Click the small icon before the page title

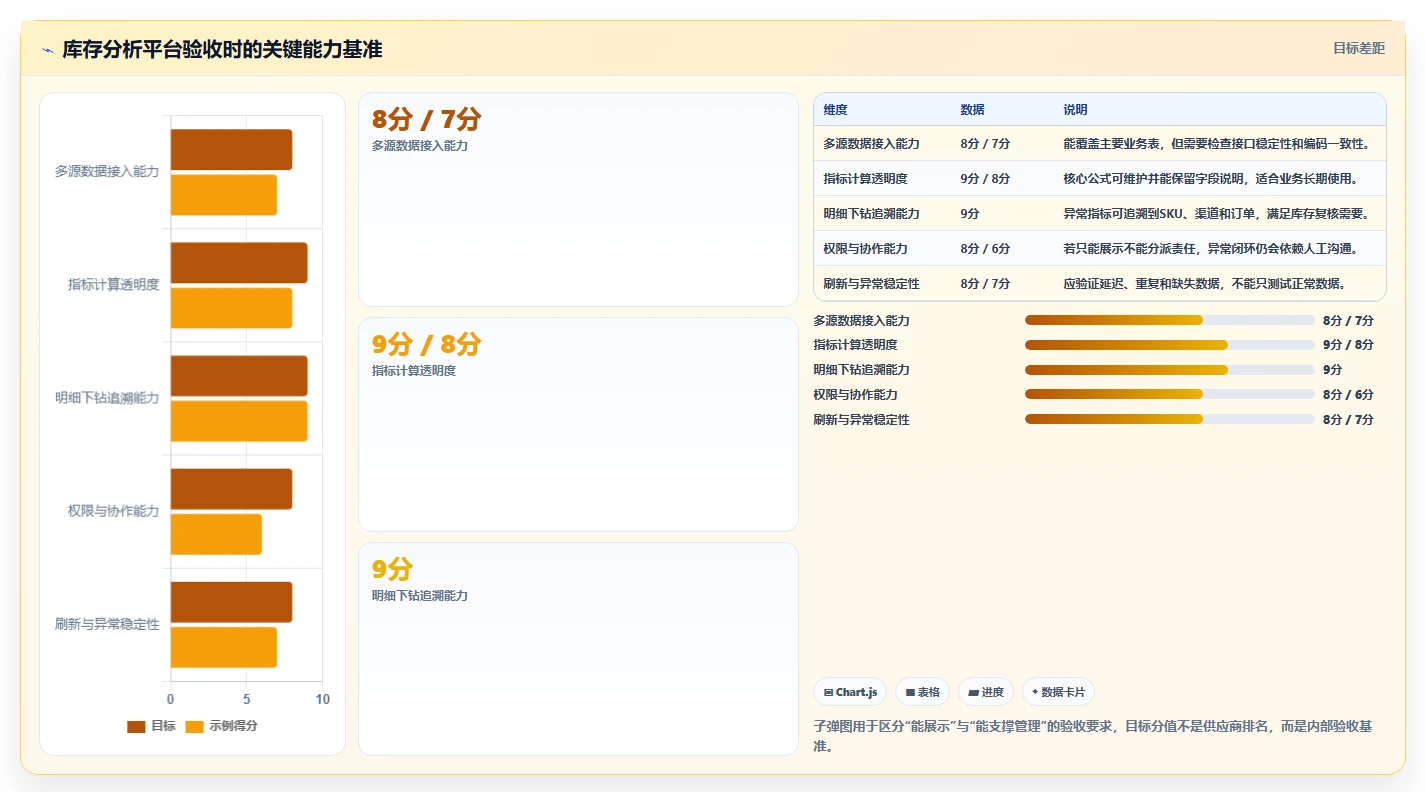[47, 50]
